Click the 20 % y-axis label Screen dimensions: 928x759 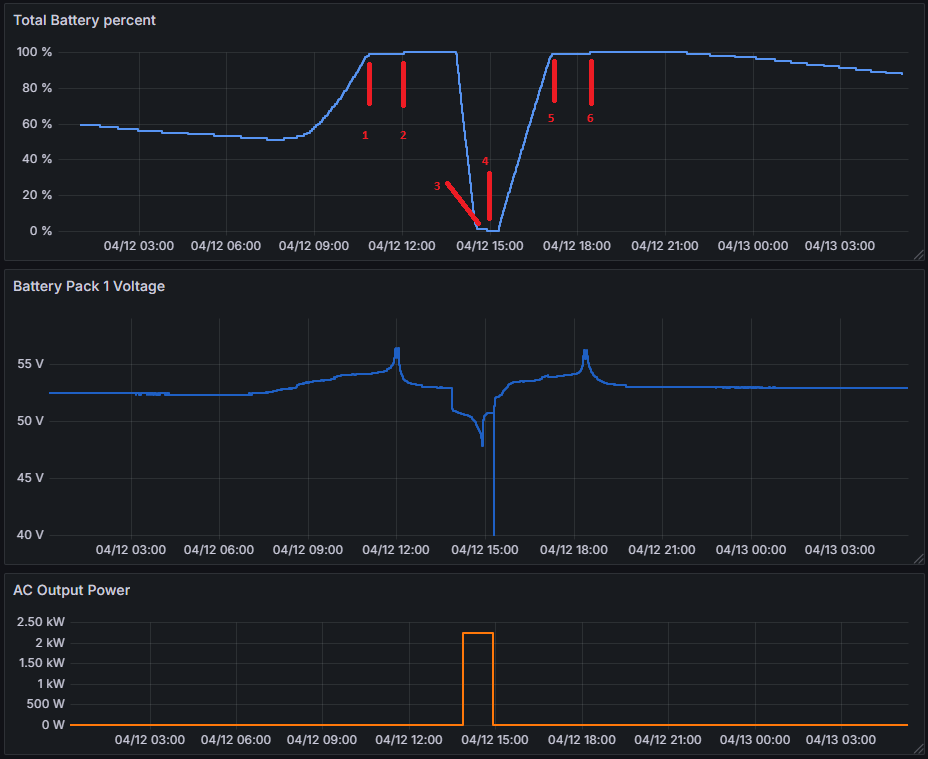(37, 195)
